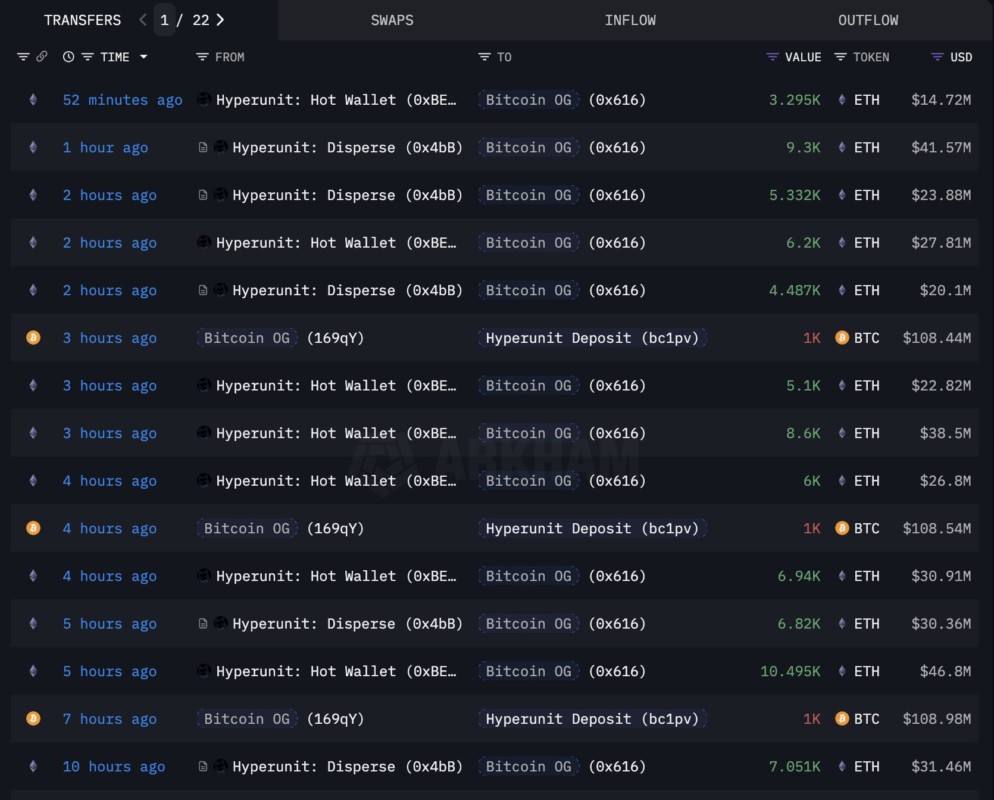Open the FROM column filter icon
This screenshot has width=994, height=800.
click(202, 57)
